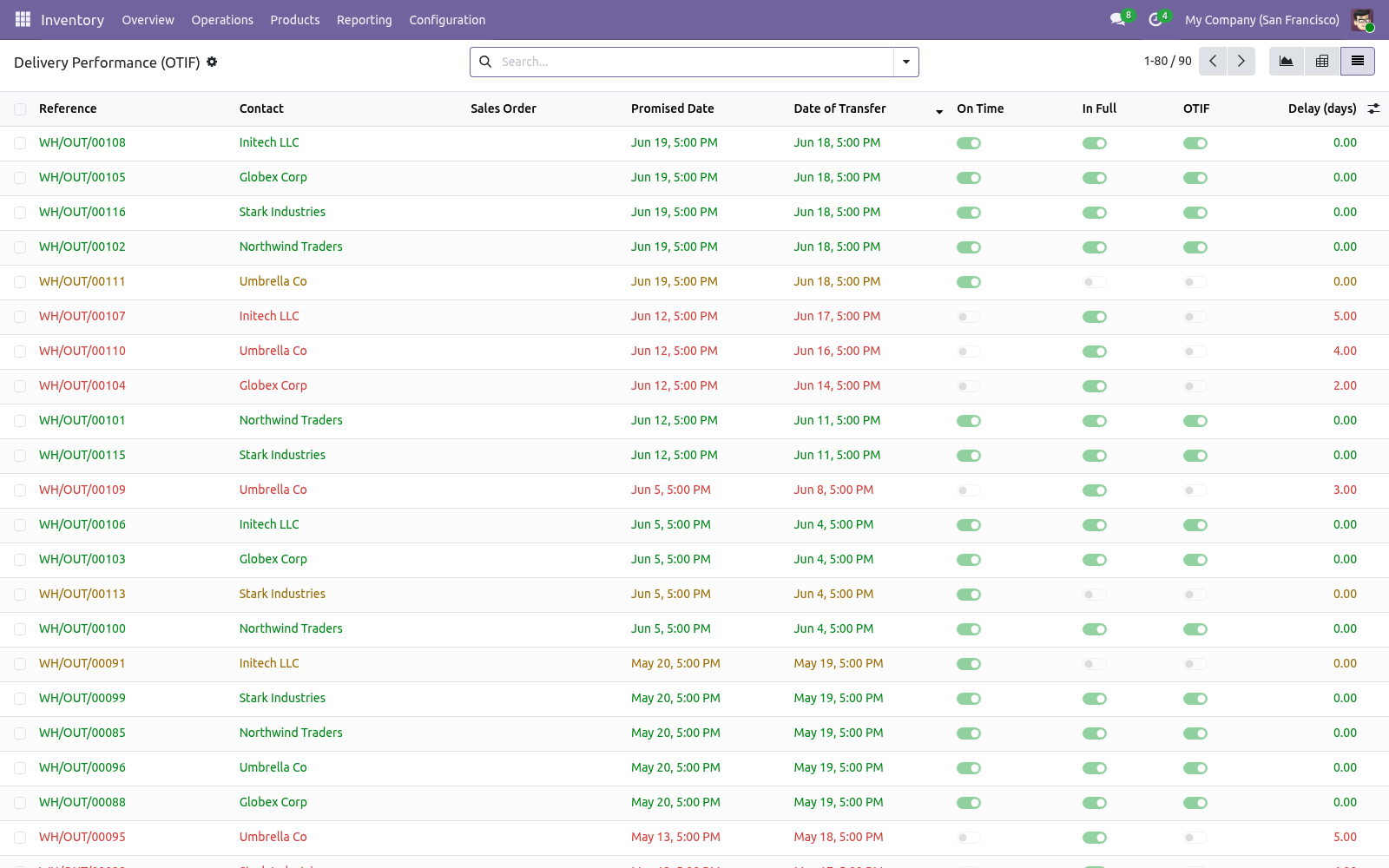Open the Overview menu
The width and height of the screenshot is (1389, 868).
[x=148, y=19]
